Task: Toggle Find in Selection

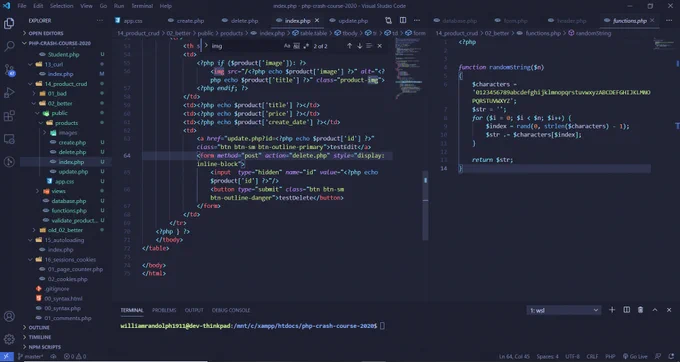Action: (x=369, y=46)
